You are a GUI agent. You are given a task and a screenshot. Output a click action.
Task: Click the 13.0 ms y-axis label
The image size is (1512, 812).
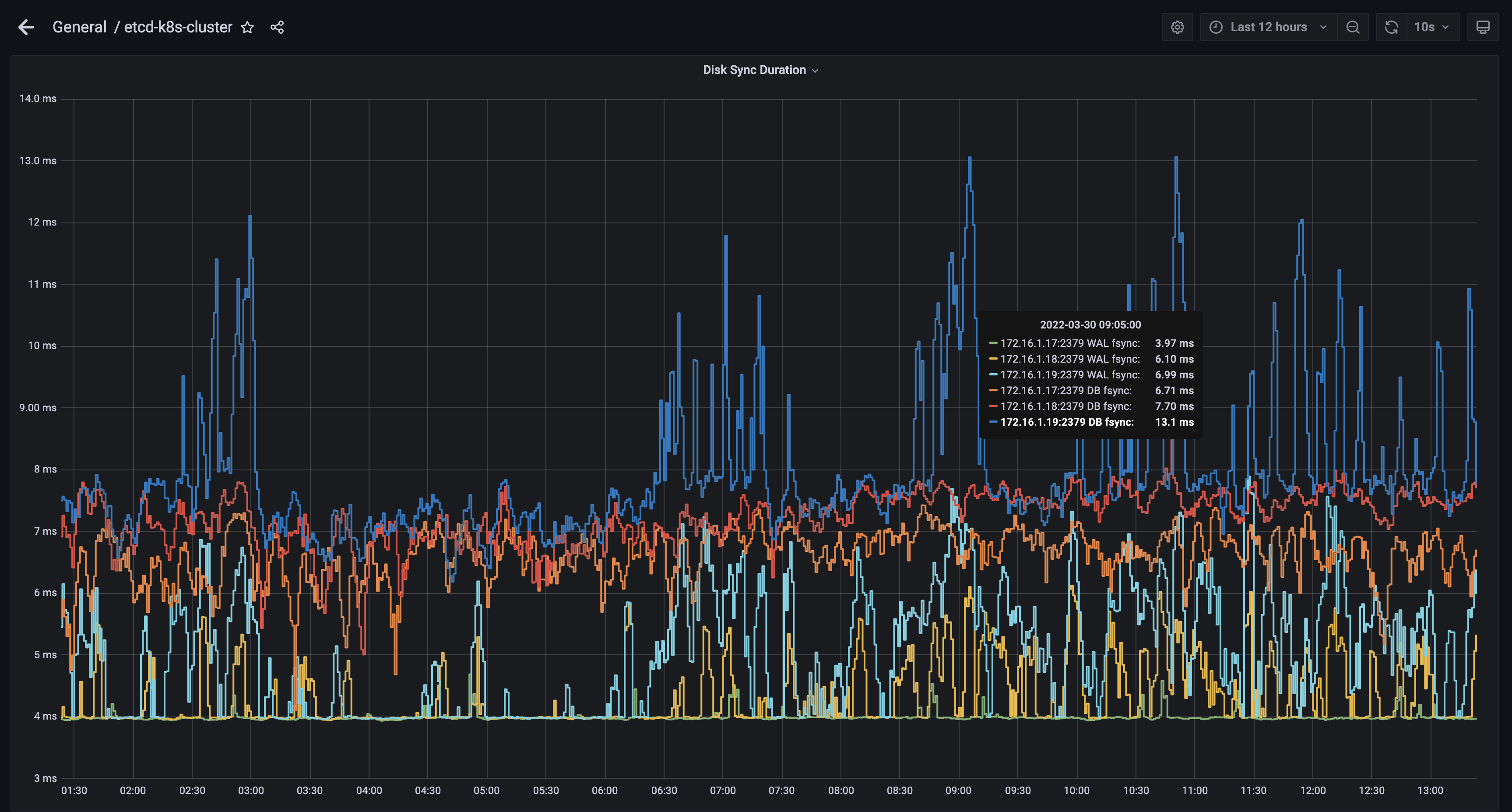[x=38, y=161]
